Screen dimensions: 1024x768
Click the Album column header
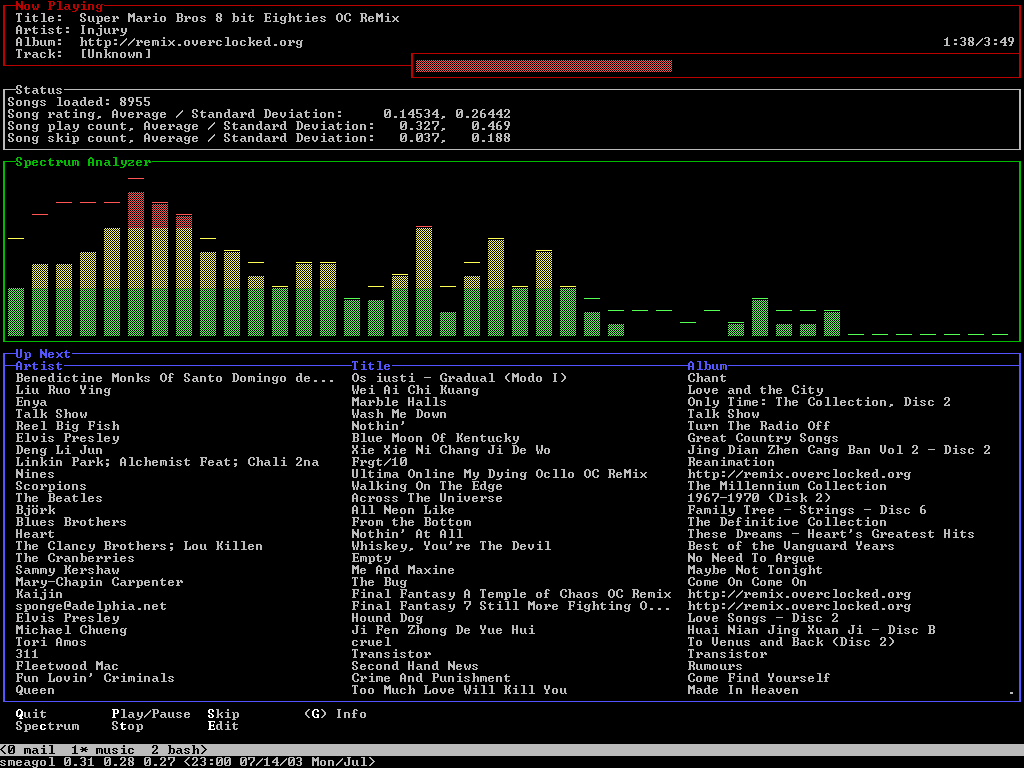pos(707,366)
